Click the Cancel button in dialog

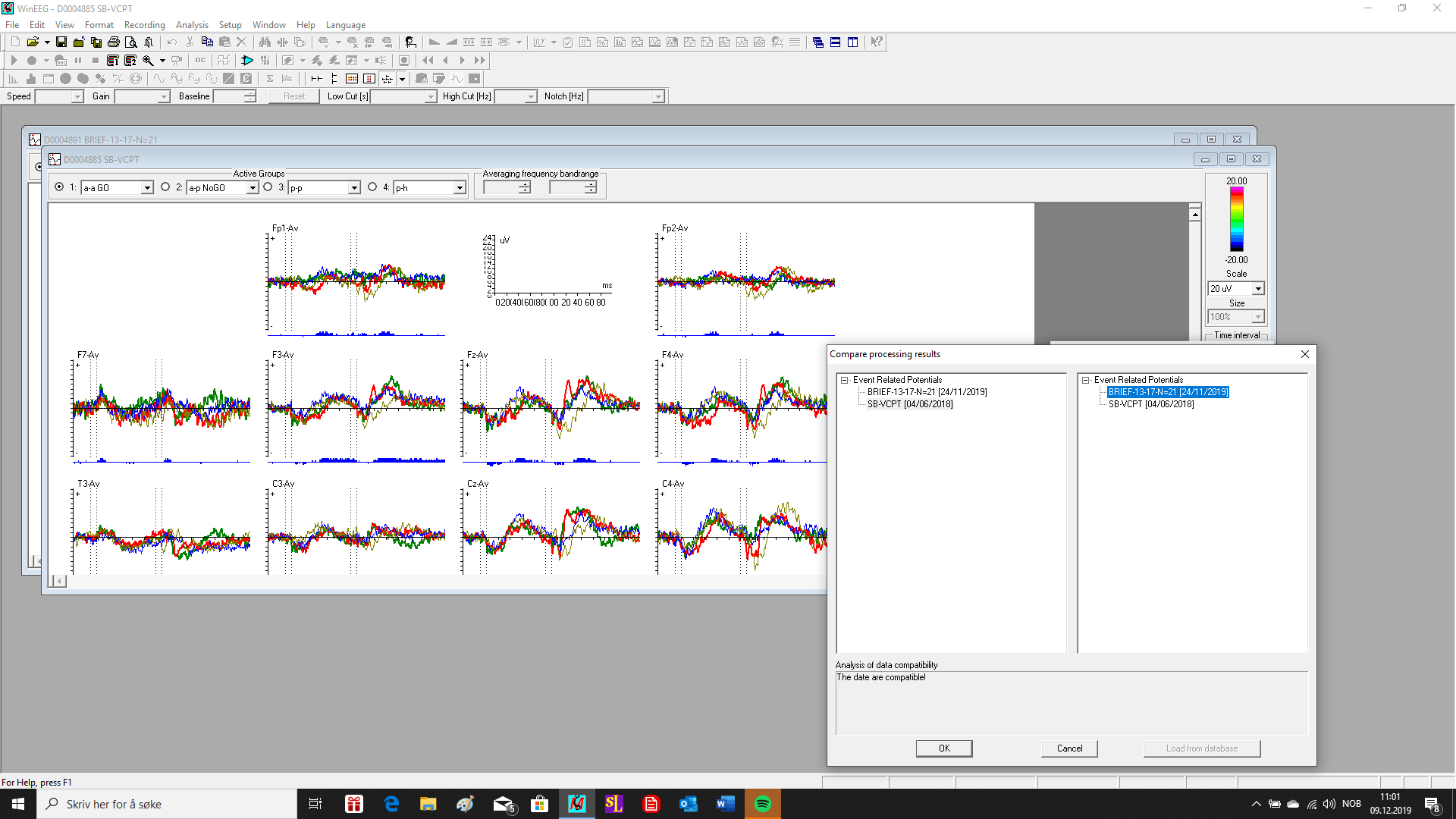point(1069,748)
